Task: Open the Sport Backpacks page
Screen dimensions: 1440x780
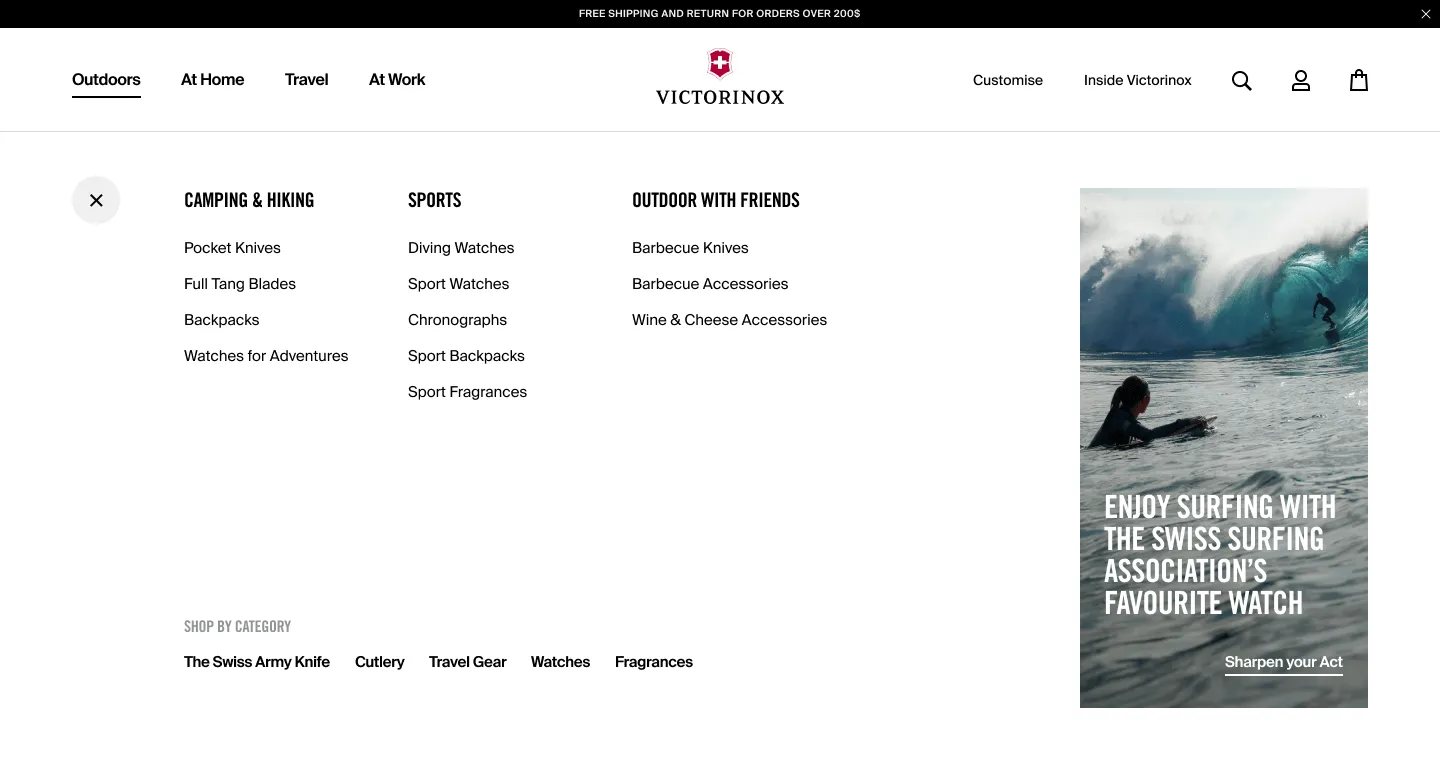Action: click(466, 355)
